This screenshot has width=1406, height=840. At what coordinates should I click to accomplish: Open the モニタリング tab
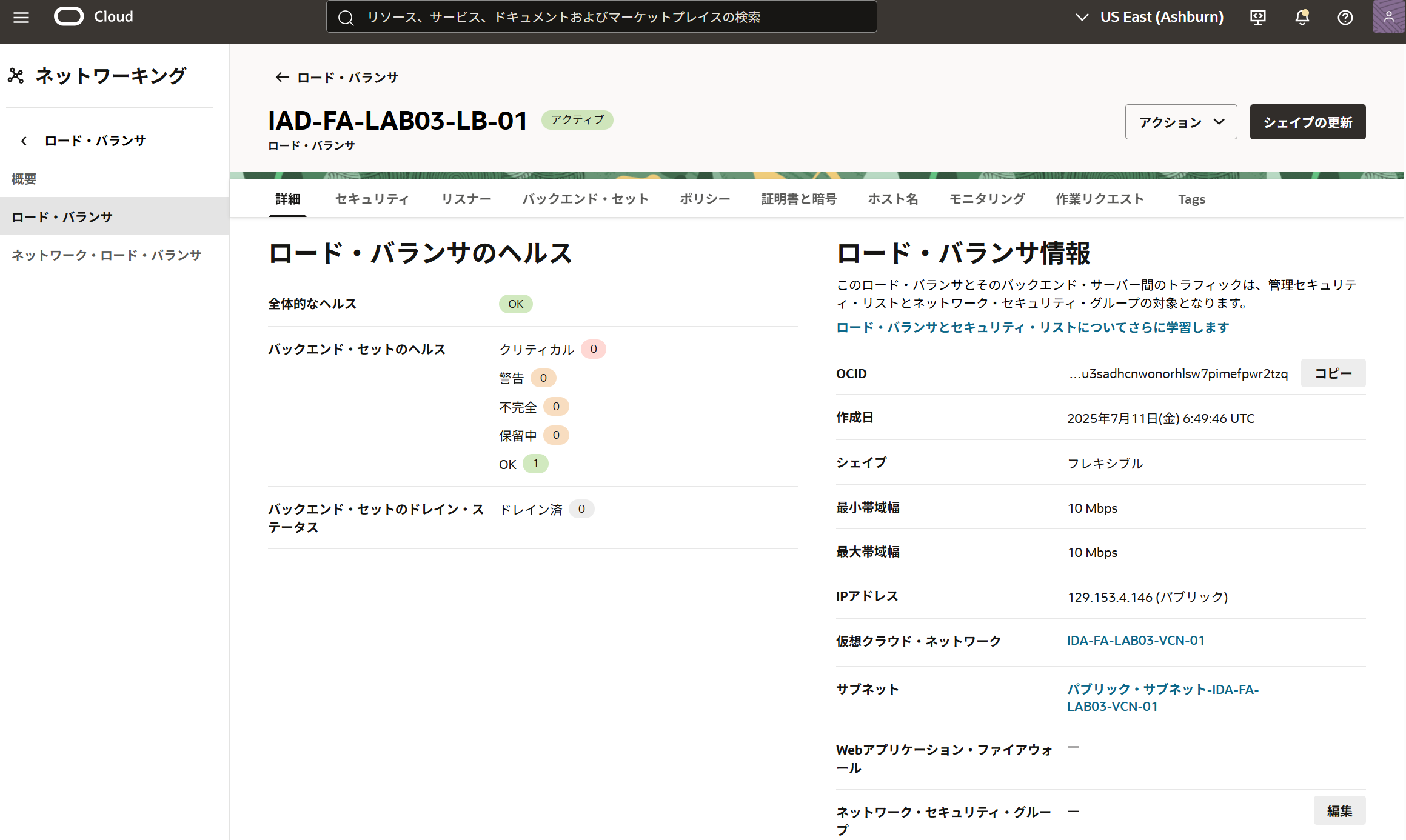[x=986, y=199]
